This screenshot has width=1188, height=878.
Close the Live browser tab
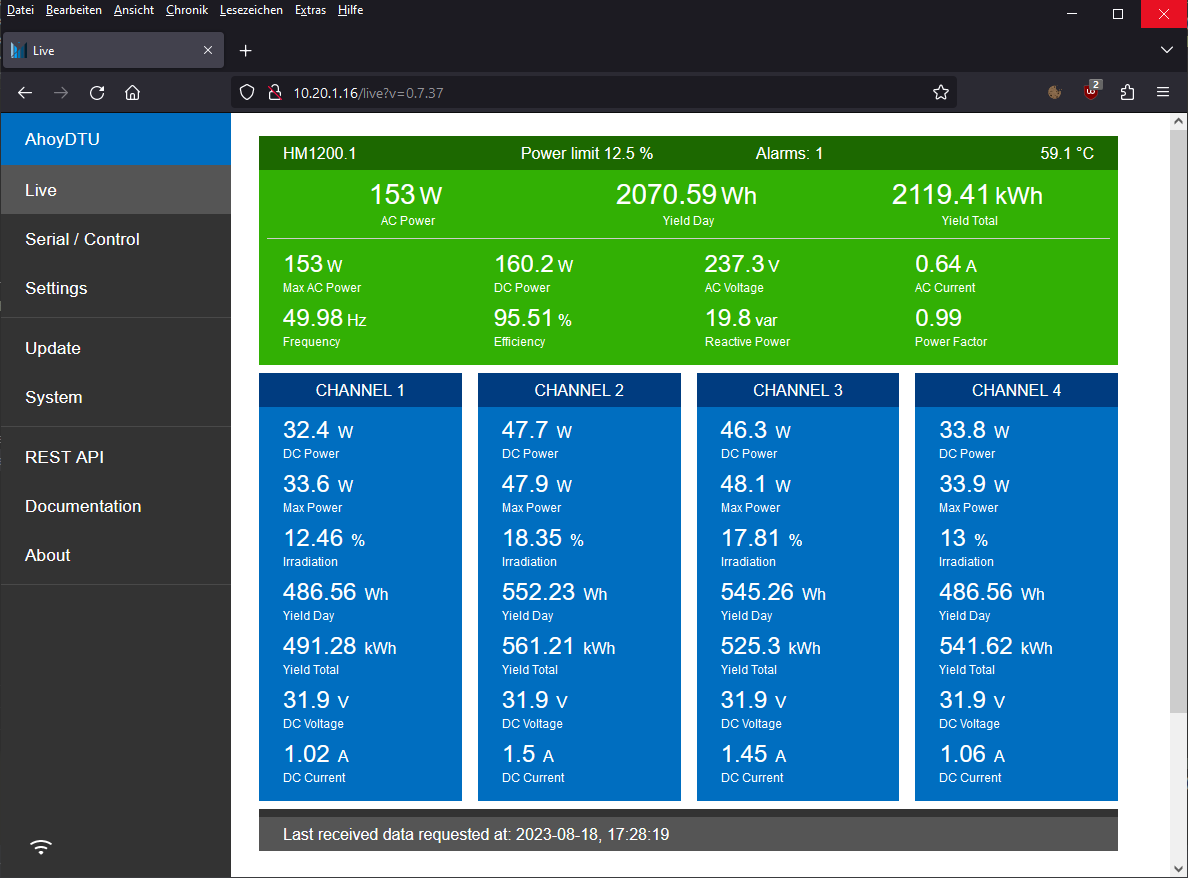(209, 51)
